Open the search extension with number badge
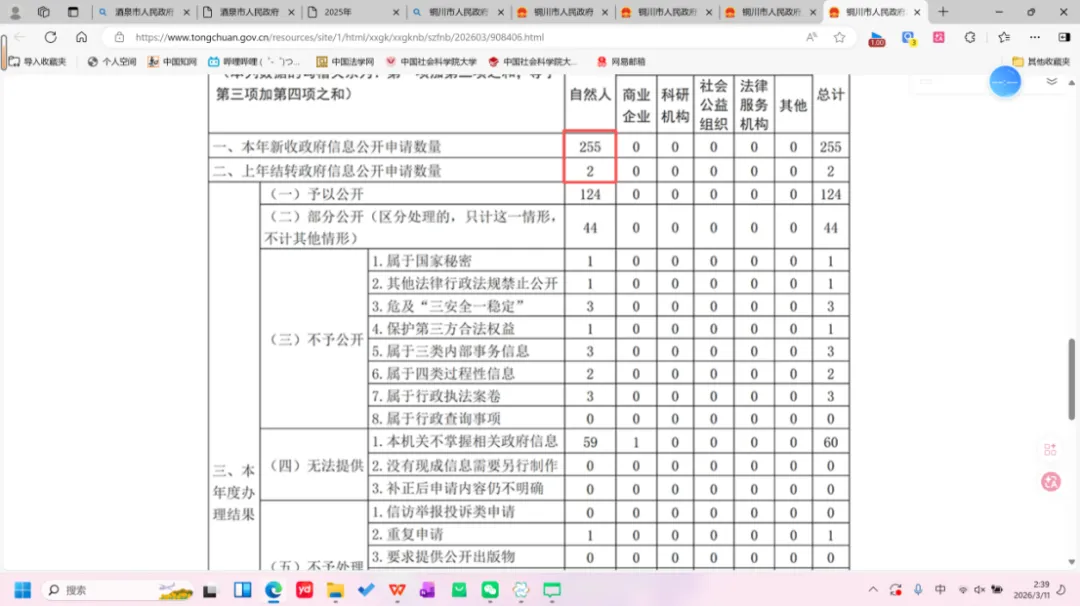The image size is (1080, 607). coord(908,38)
